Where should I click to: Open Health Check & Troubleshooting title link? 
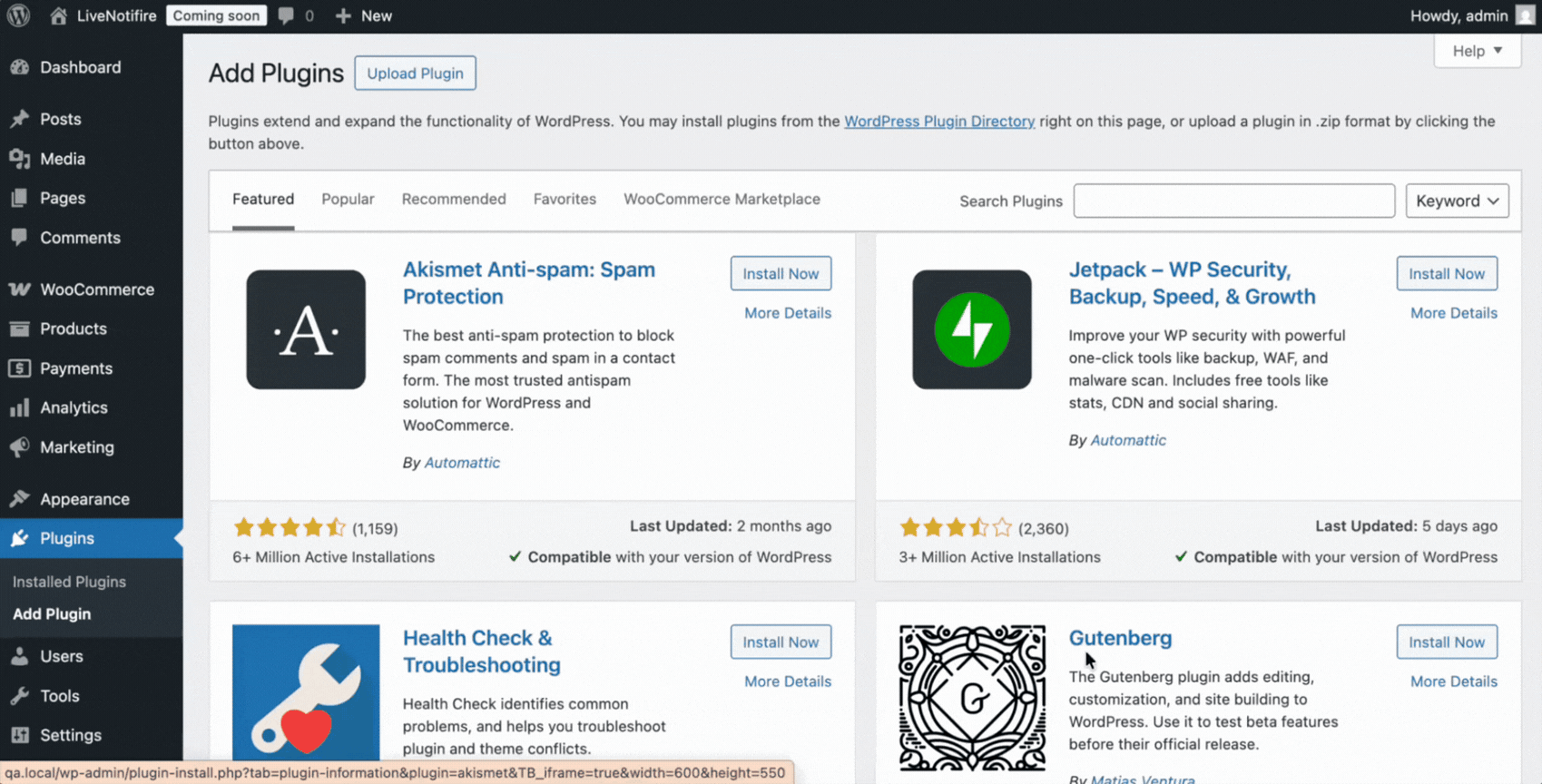click(x=482, y=652)
